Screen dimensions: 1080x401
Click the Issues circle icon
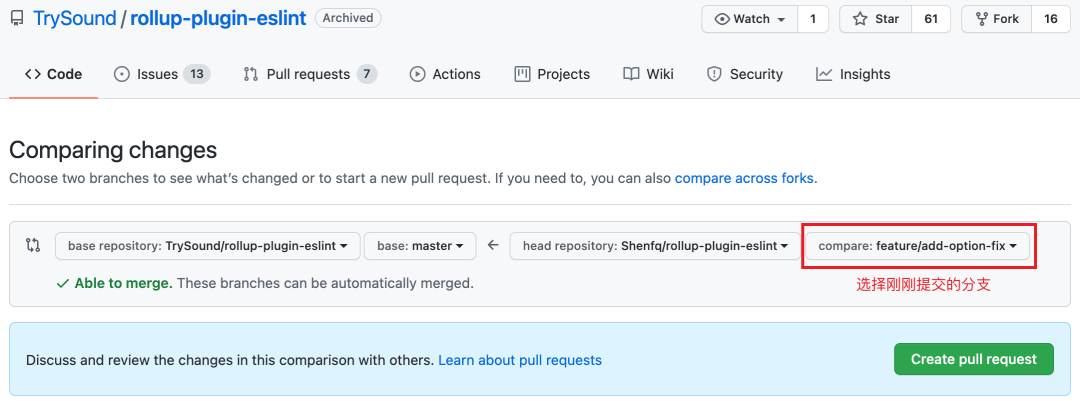[122, 74]
